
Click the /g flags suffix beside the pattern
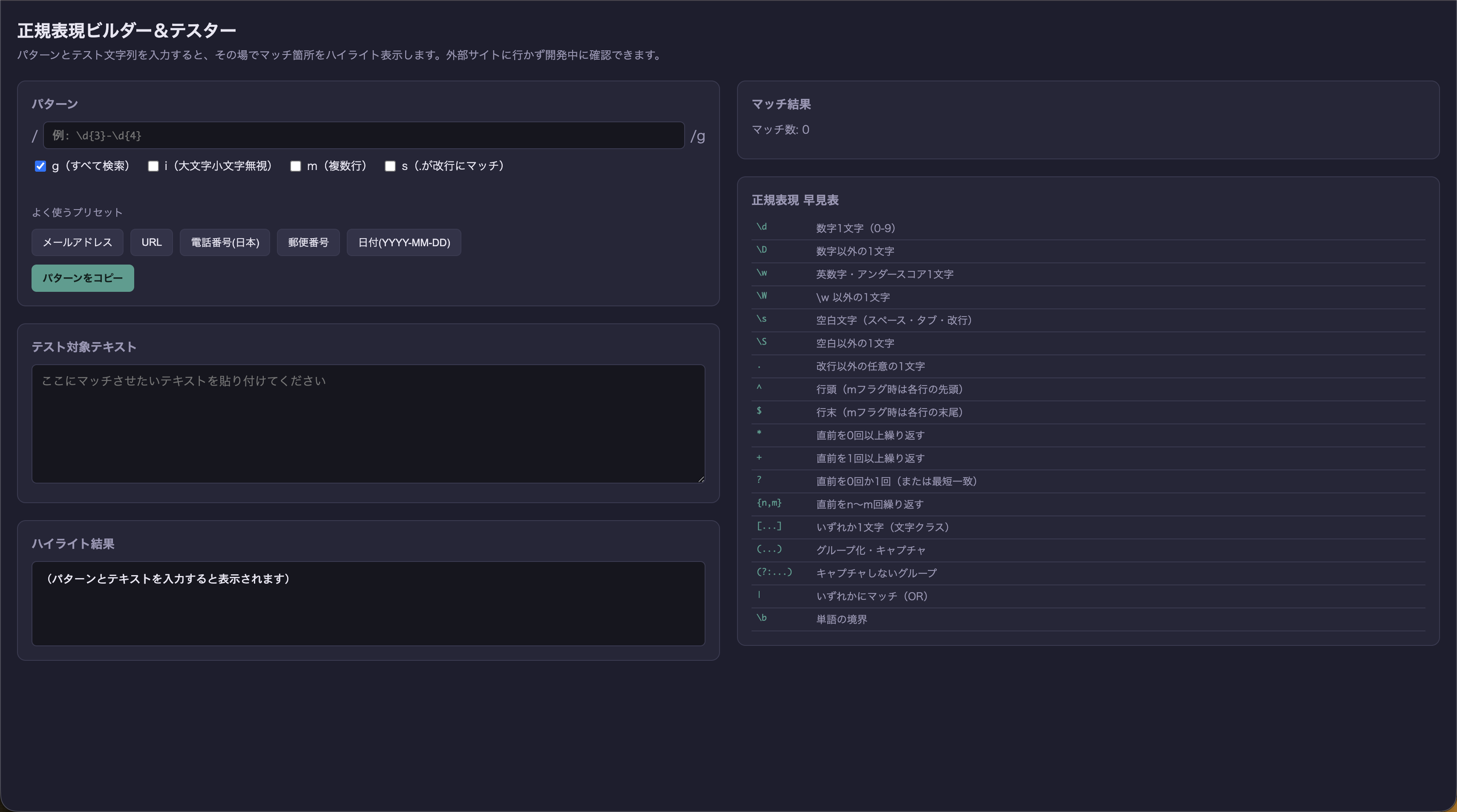tap(697, 136)
